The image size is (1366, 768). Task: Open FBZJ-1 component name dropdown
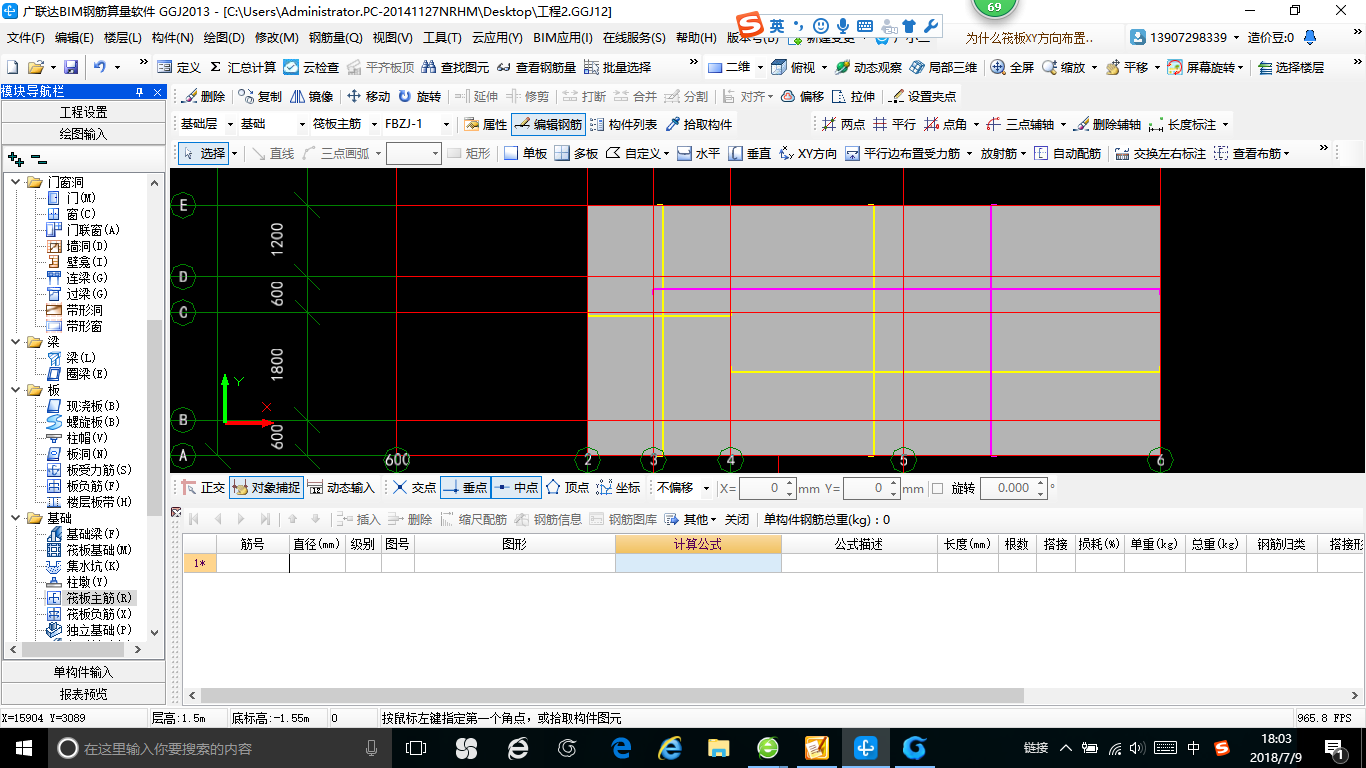pos(447,125)
